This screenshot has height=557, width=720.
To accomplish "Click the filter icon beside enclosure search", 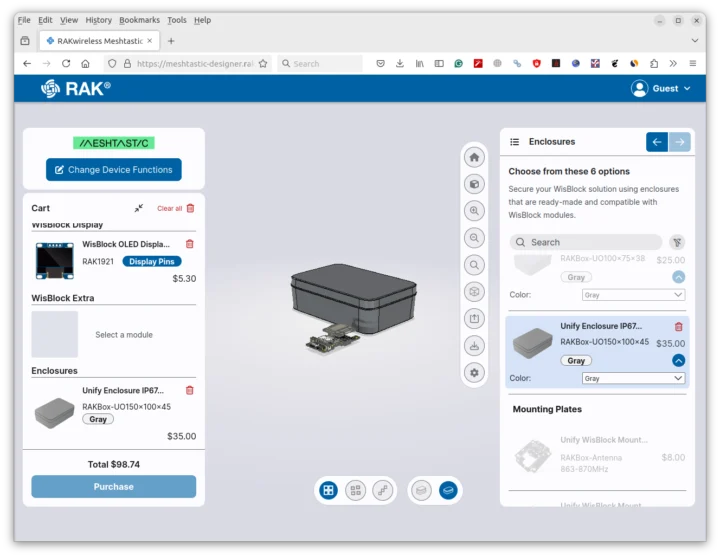I will coord(677,242).
